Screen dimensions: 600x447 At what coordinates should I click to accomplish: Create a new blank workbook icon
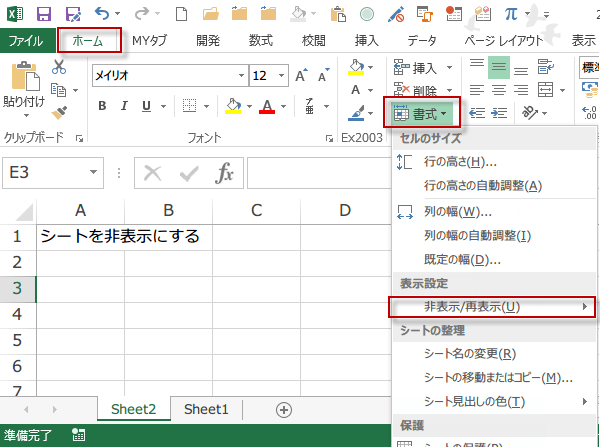coord(181,14)
